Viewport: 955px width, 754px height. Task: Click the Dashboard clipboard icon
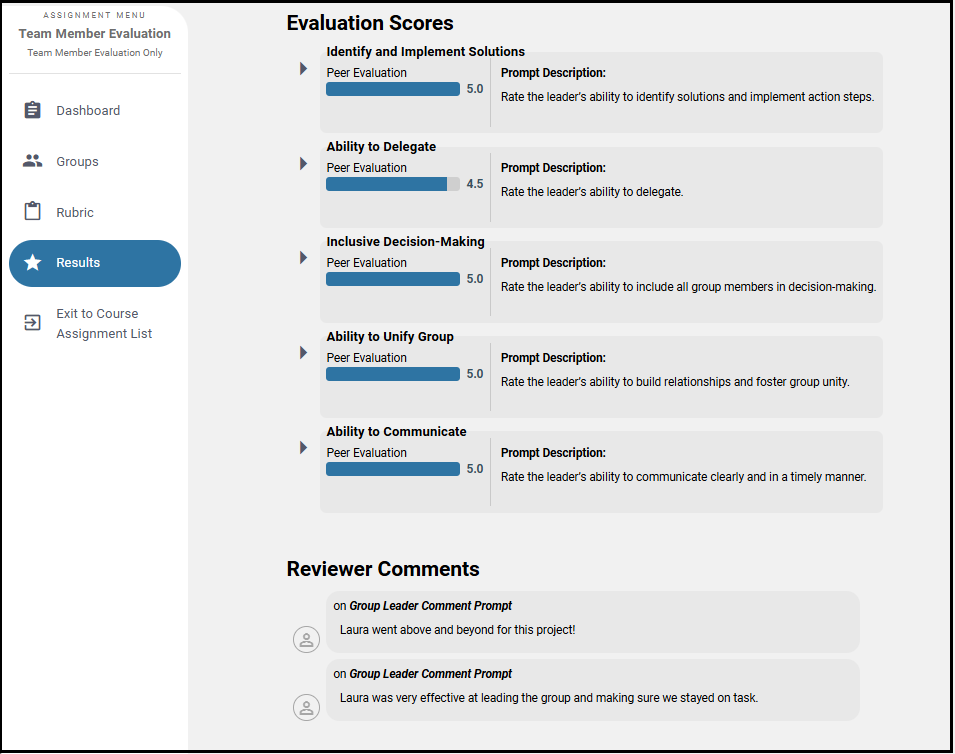[x=33, y=110]
